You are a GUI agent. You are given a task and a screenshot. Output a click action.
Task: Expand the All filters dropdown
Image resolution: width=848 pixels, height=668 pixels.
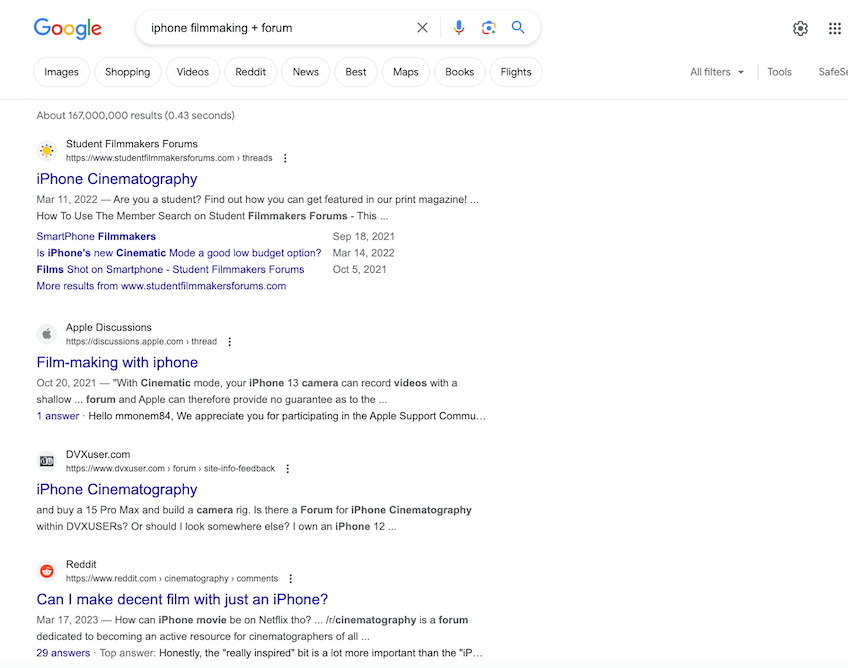717,72
